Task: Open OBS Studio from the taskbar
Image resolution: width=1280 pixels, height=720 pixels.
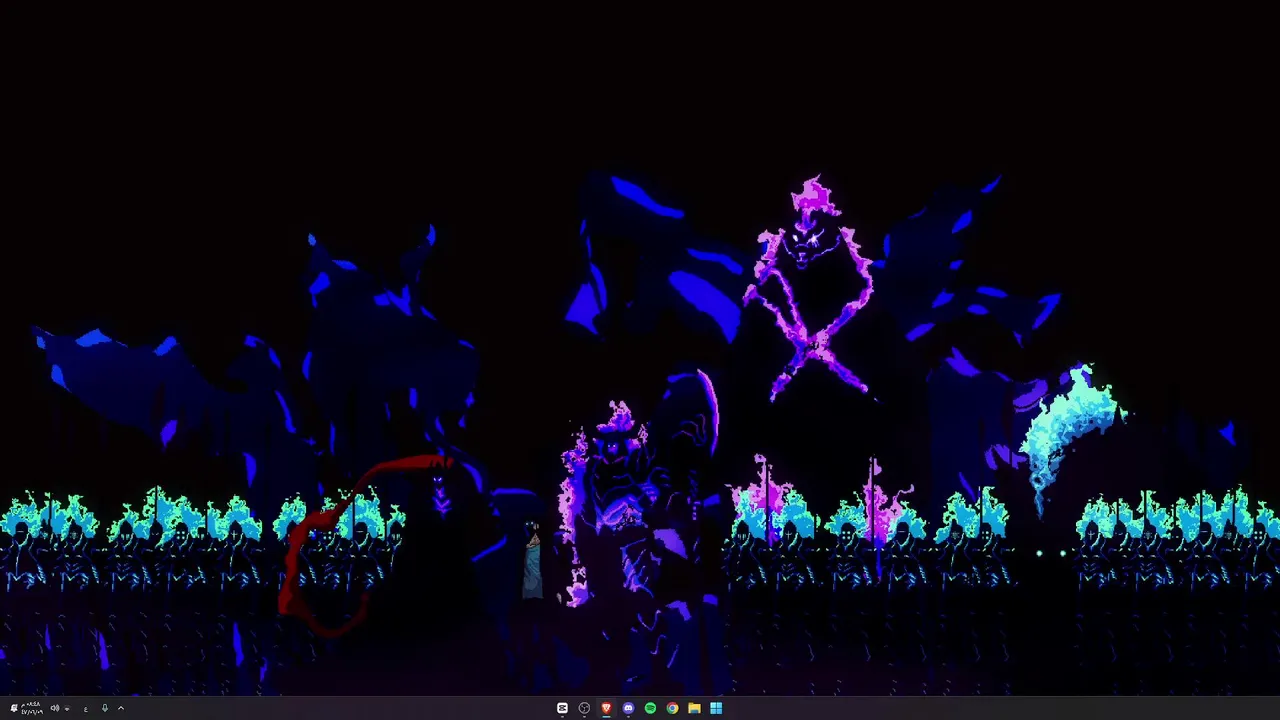Action: click(x=584, y=708)
